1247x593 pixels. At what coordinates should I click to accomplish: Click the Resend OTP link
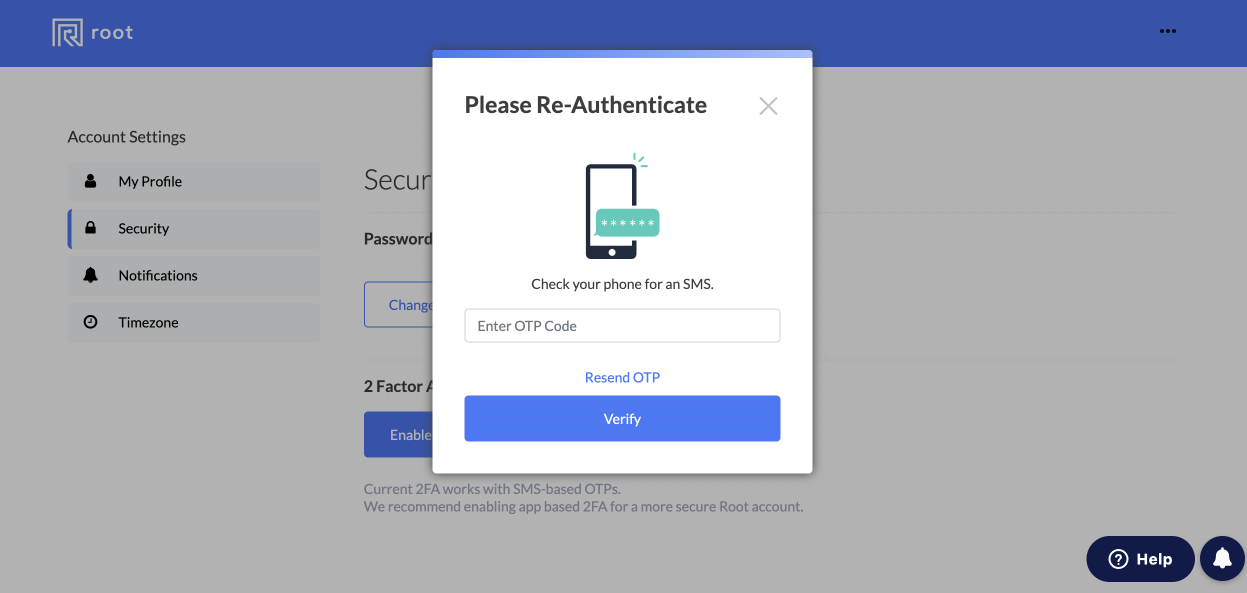point(622,377)
